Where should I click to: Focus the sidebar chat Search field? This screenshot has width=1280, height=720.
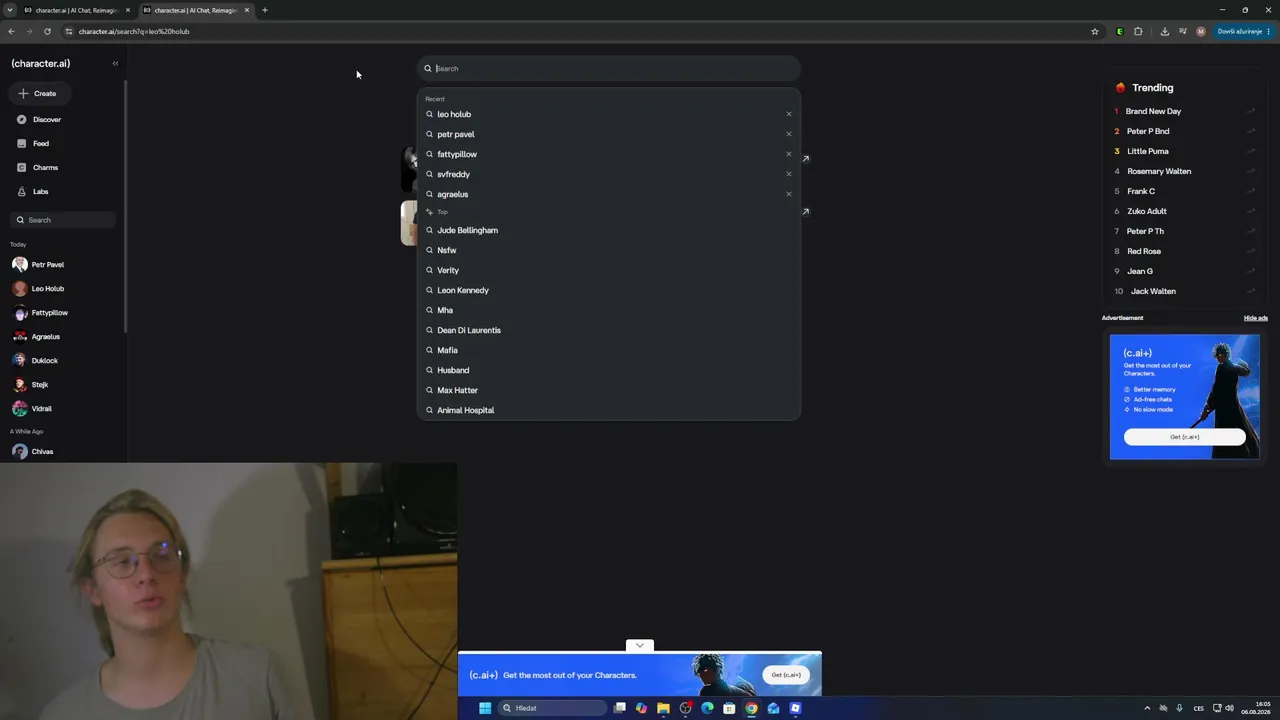coord(63,220)
